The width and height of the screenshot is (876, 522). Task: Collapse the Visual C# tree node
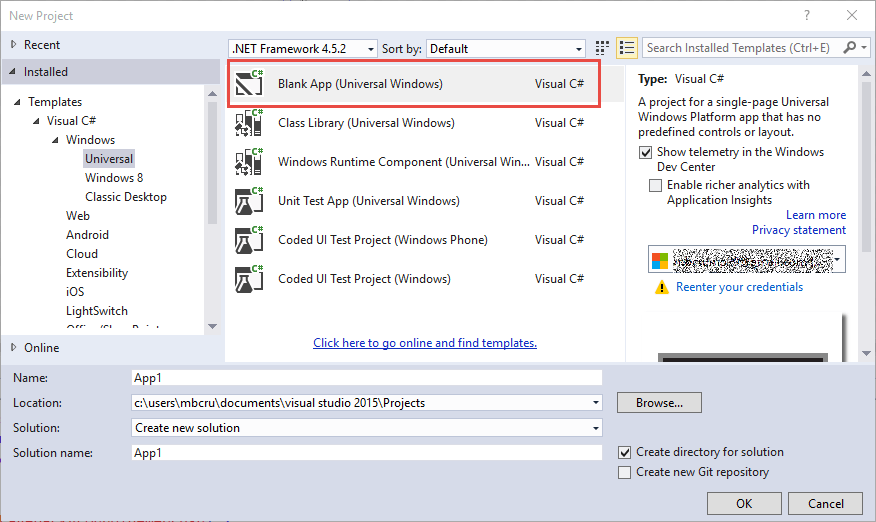(36, 121)
